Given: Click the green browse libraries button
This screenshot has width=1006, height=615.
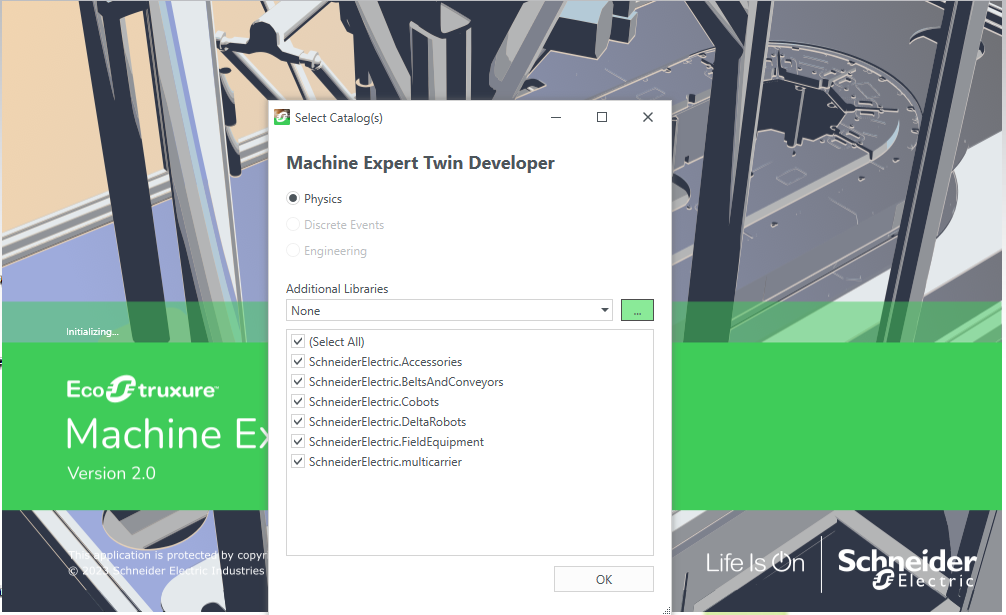Looking at the screenshot, I should (637, 310).
